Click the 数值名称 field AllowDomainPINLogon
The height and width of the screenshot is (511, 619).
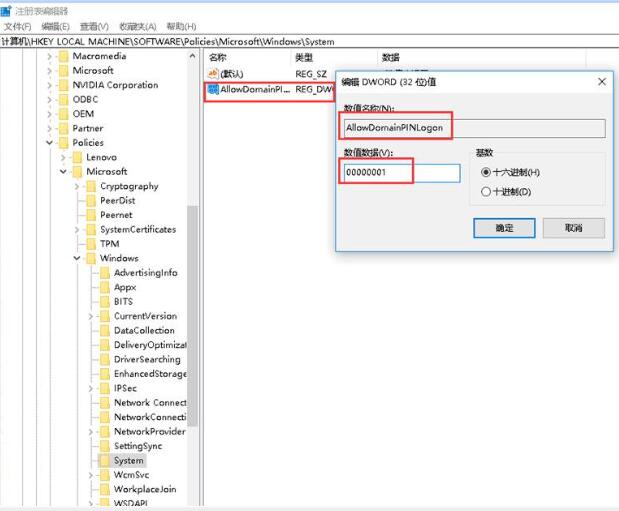click(474, 128)
